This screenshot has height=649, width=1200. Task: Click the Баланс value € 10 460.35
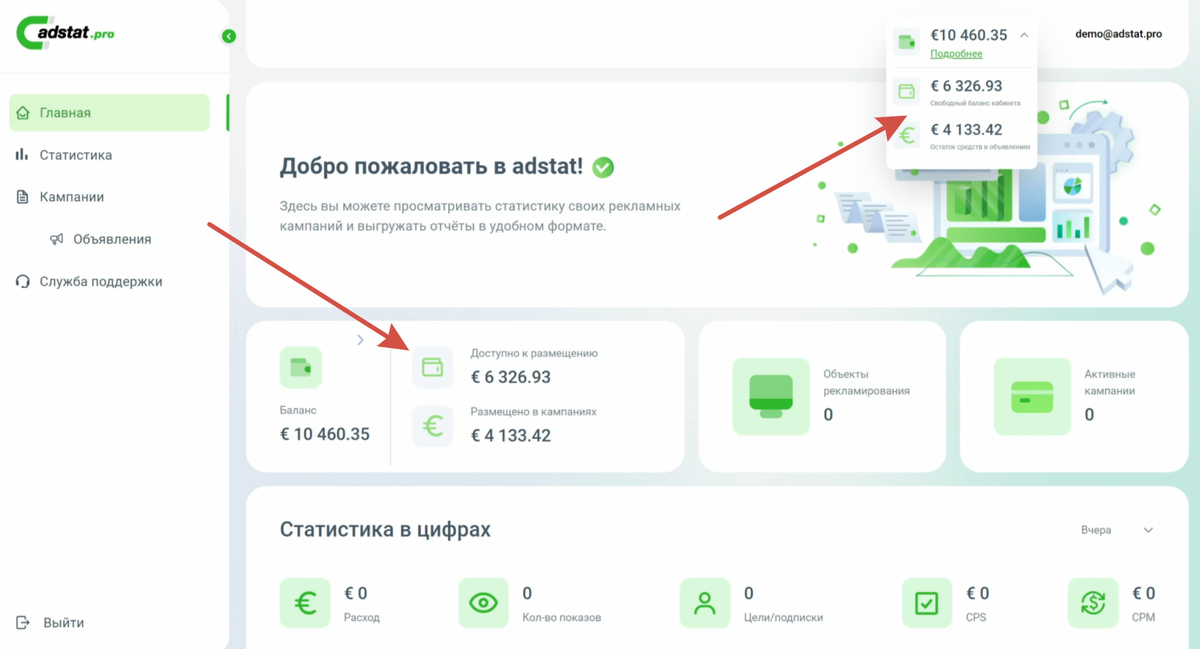325,435
